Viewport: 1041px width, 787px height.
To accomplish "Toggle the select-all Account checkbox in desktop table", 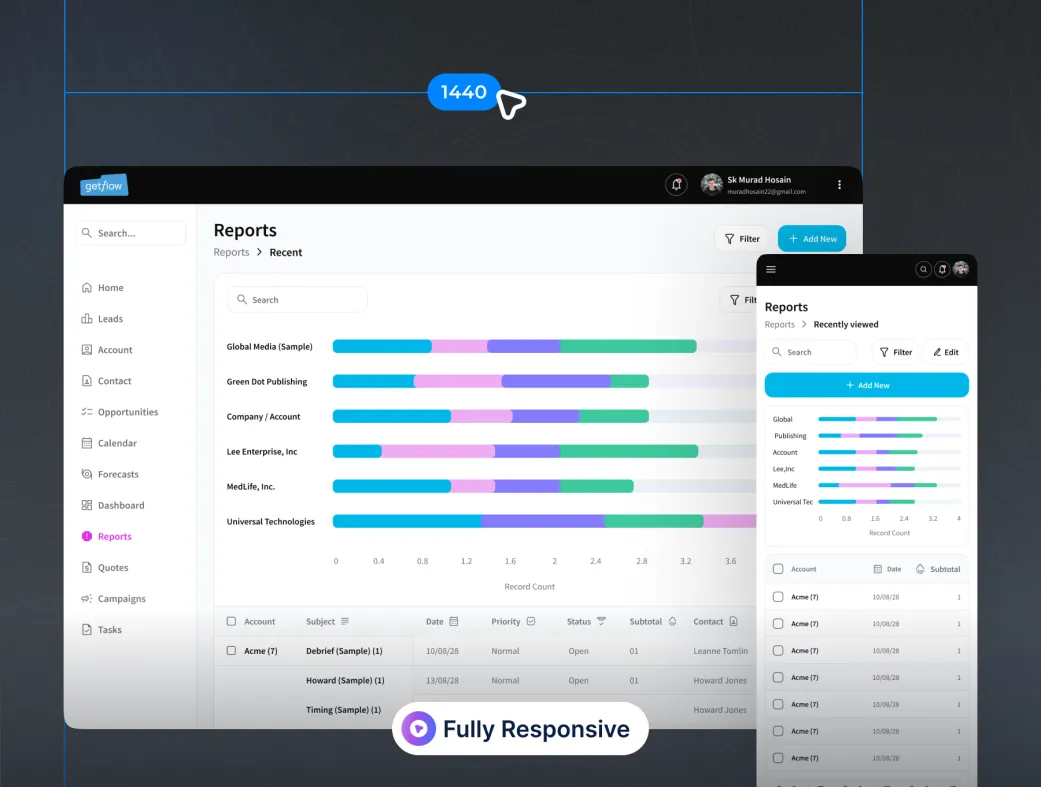I will tap(231, 622).
